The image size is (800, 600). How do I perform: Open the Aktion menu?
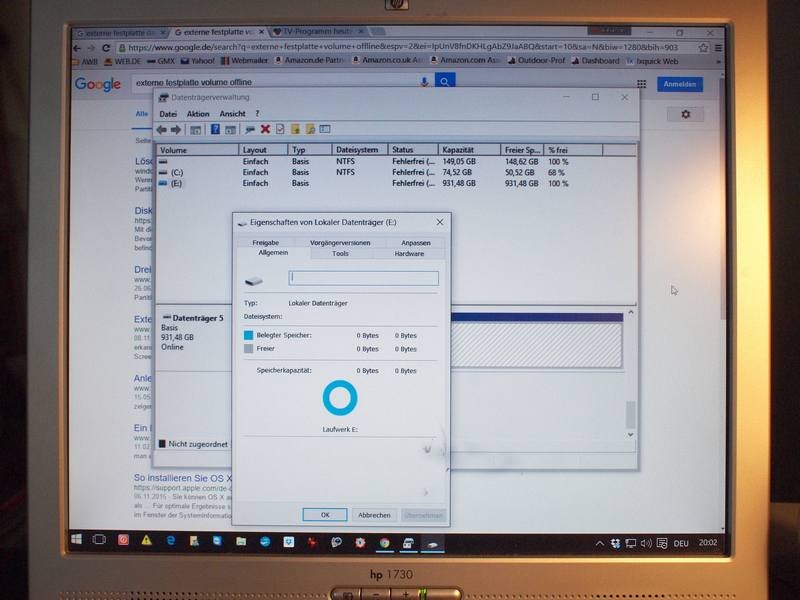(198, 114)
